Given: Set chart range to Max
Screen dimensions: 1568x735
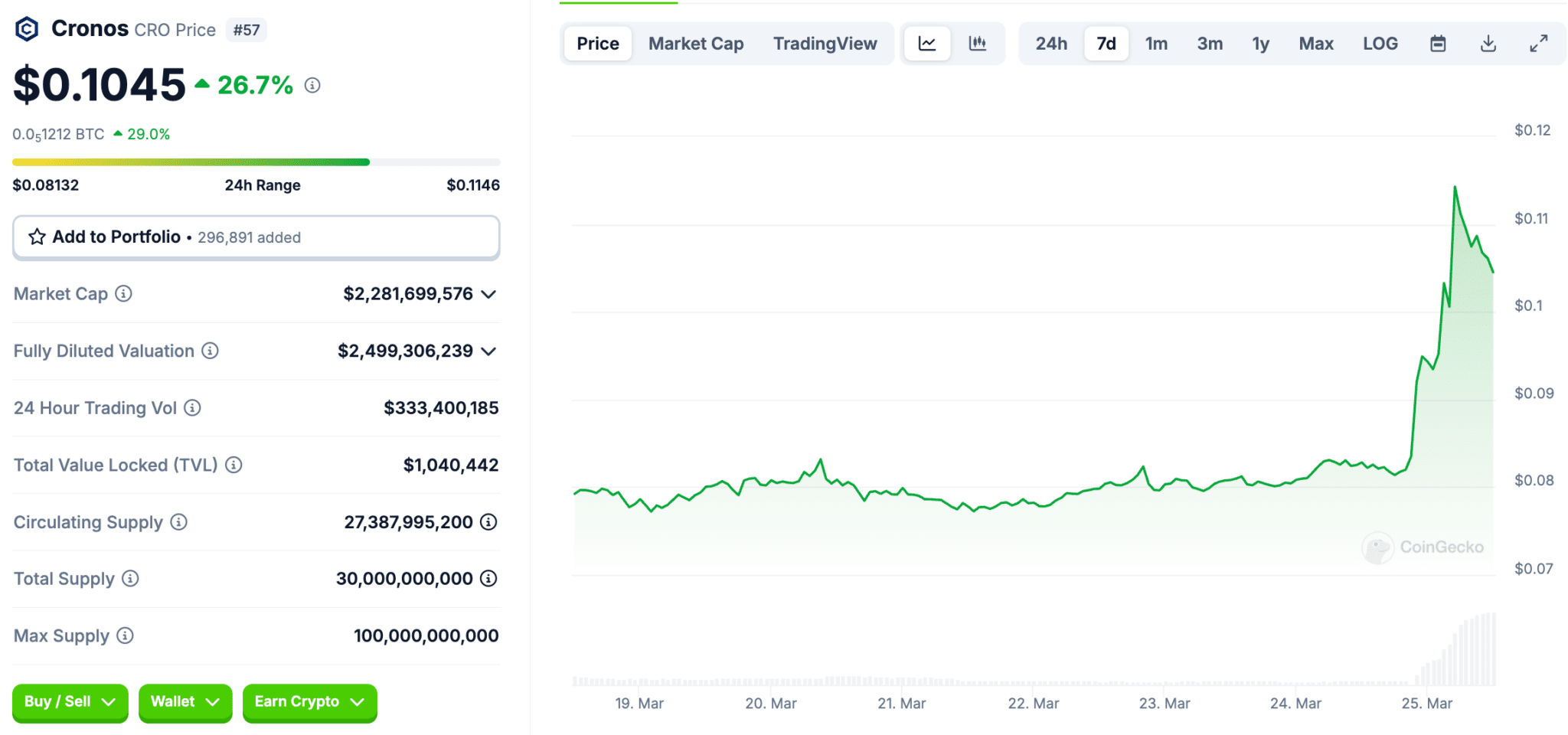Looking at the screenshot, I should coord(1316,44).
